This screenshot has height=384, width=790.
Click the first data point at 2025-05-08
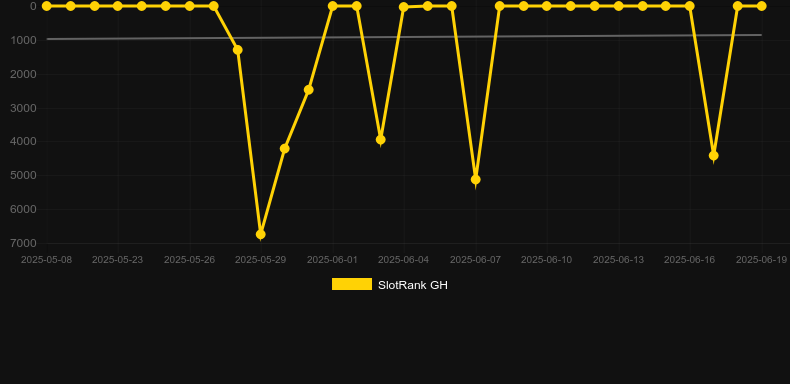tap(46, 6)
